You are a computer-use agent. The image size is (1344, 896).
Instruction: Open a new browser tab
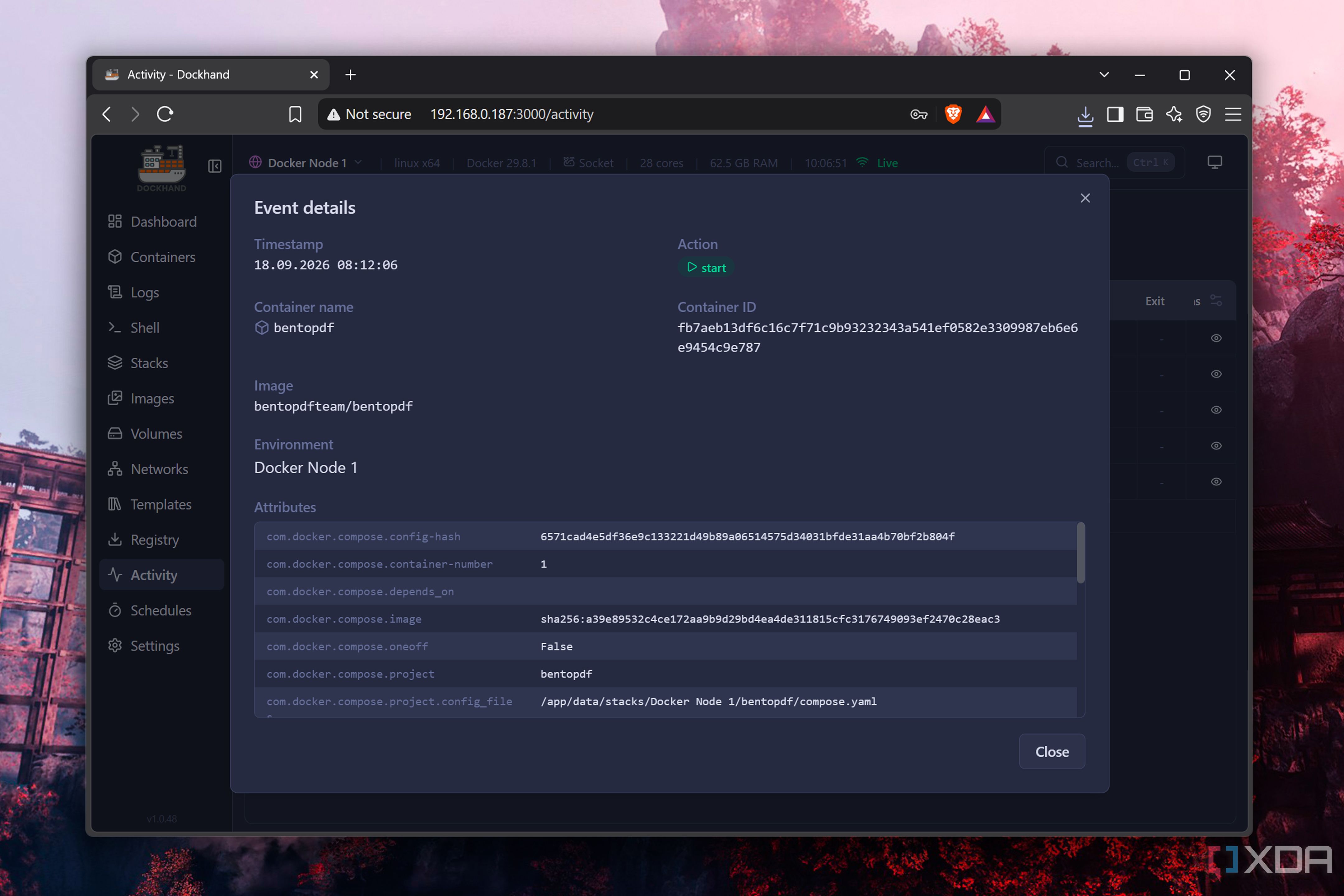pos(350,75)
